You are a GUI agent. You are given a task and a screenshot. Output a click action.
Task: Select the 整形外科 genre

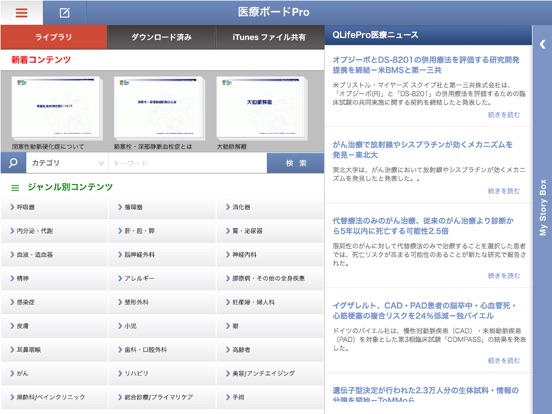(162, 302)
